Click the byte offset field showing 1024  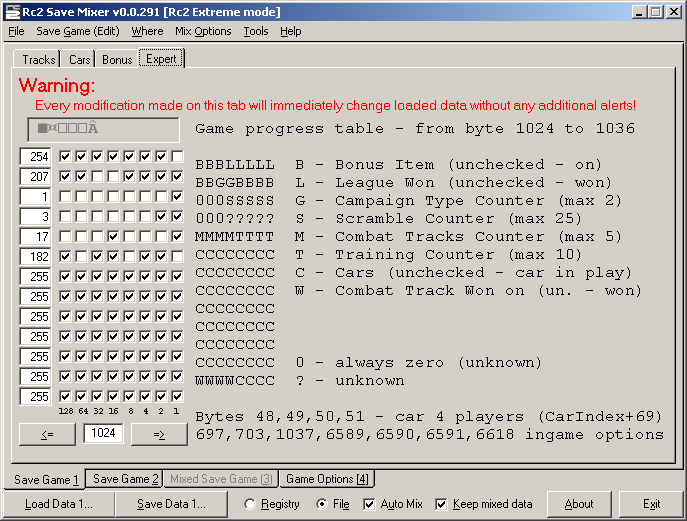(103, 433)
